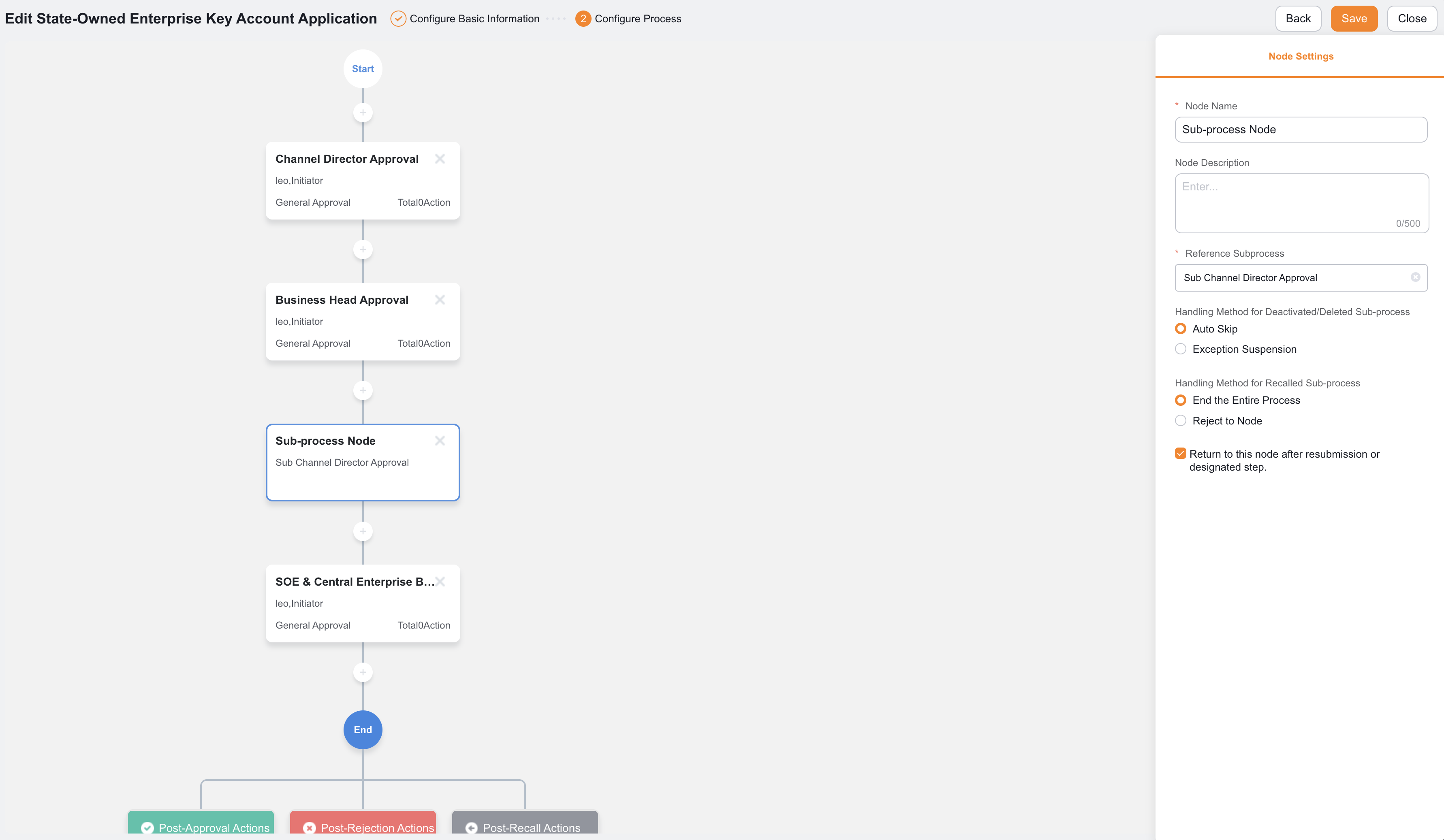Image resolution: width=1444 pixels, height=840 pixels.
Task: Add node just above the End node
Action: pyautogui.click(x=363, y=672)
